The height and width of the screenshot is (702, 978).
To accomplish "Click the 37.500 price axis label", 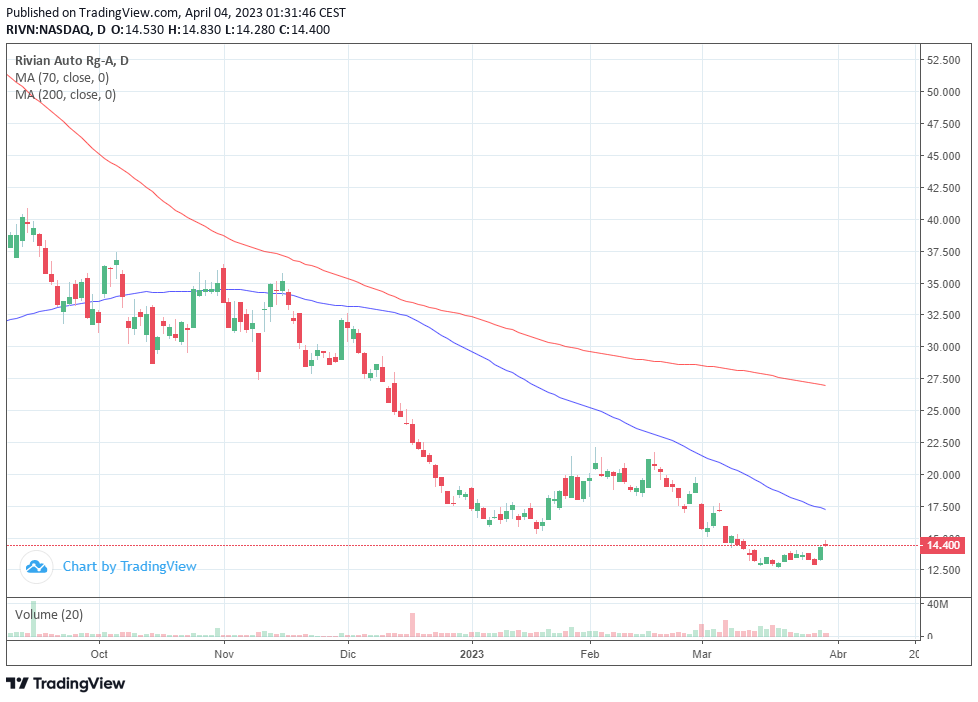I will click(x=943, y=252).
